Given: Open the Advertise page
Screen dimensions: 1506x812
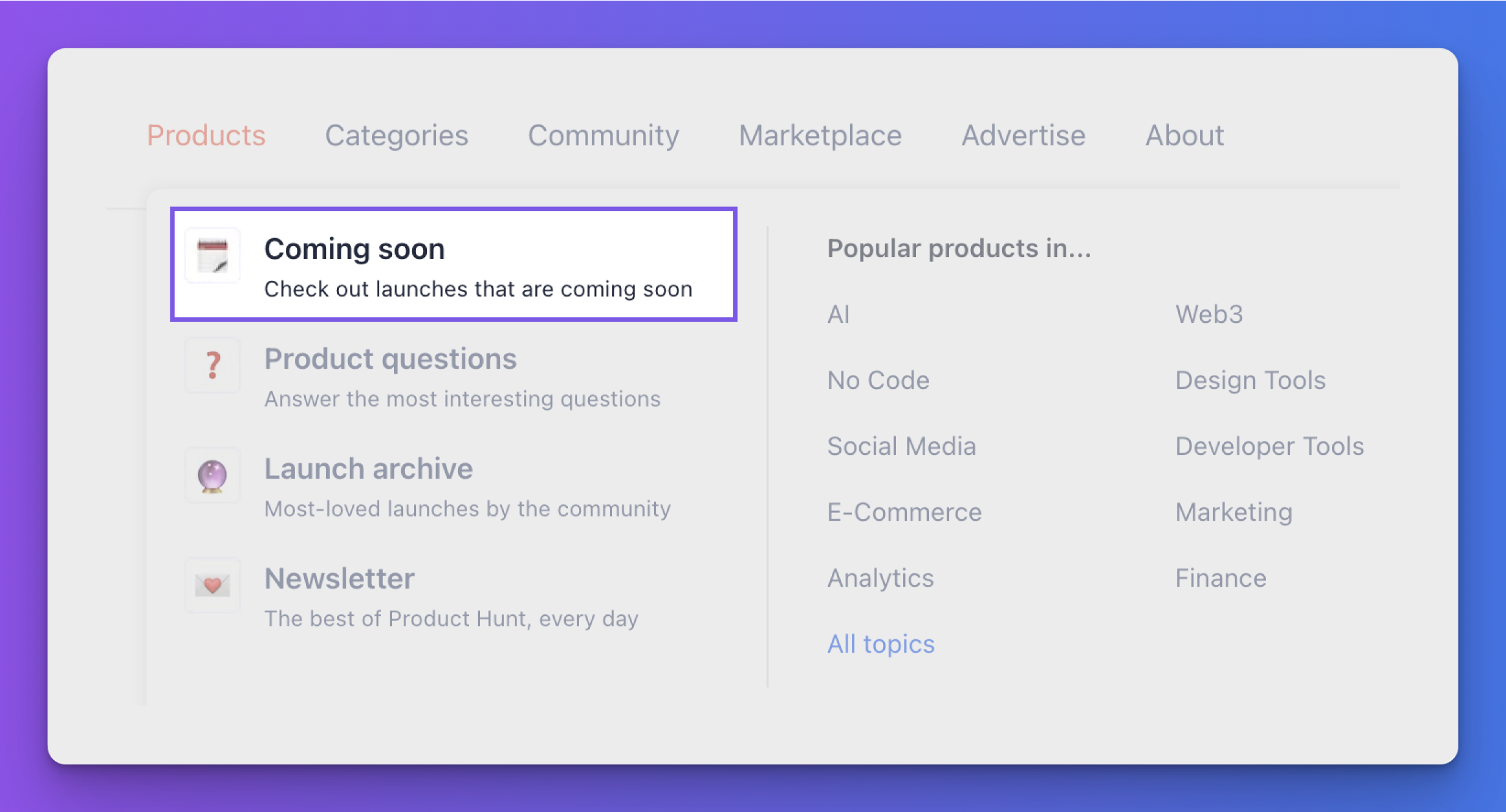Looking at the screenshot, I should point(1024,135).
